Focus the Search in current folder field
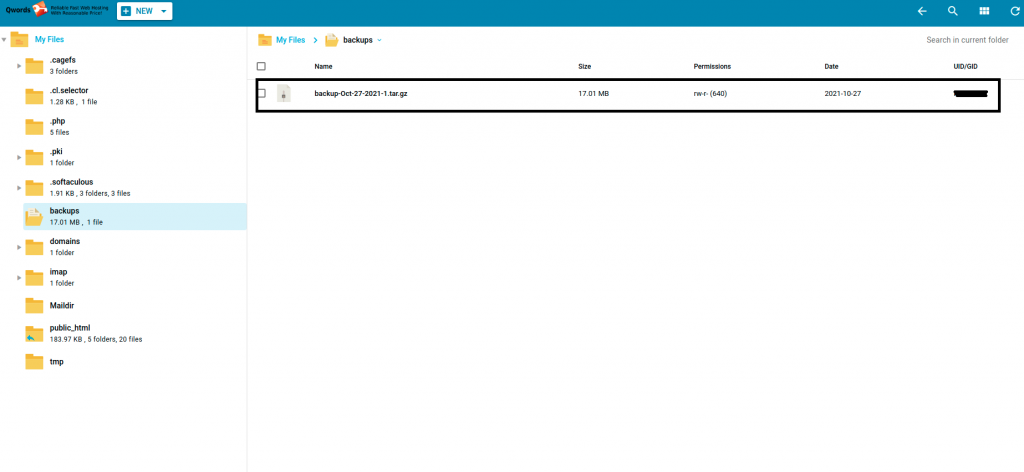 967,40
